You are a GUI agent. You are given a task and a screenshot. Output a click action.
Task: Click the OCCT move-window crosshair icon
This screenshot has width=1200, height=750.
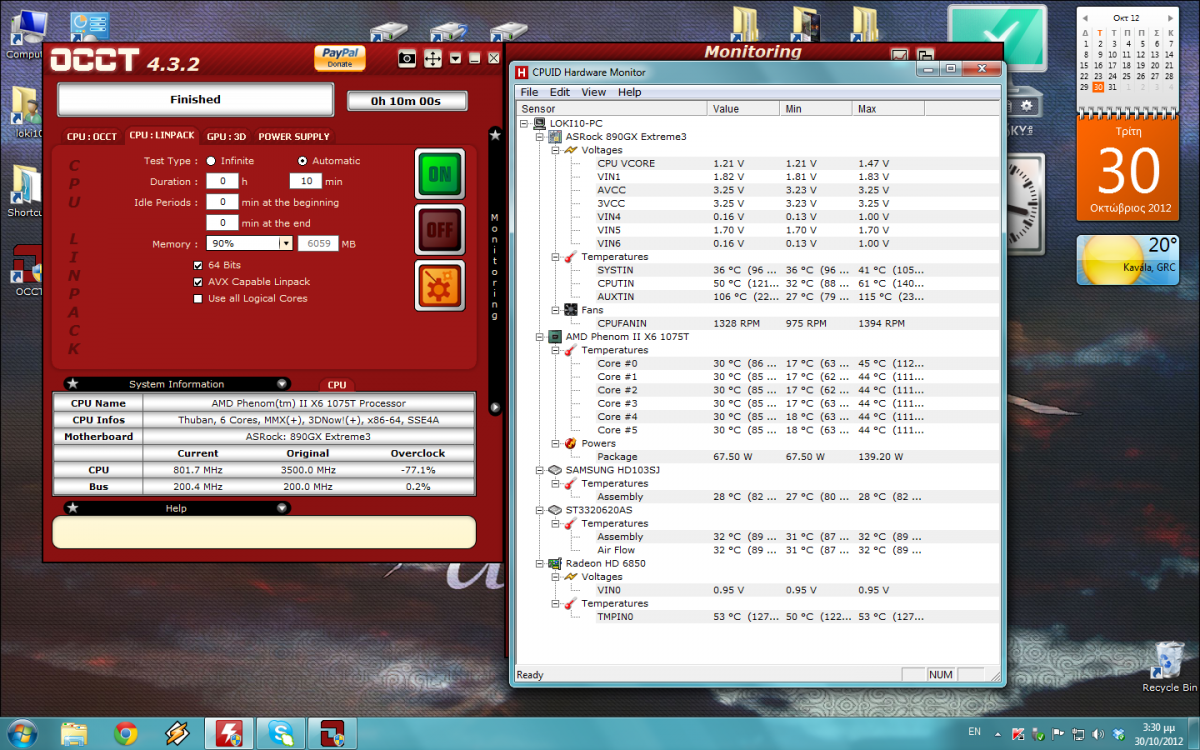pyautogui.click(x=433, y=59)
